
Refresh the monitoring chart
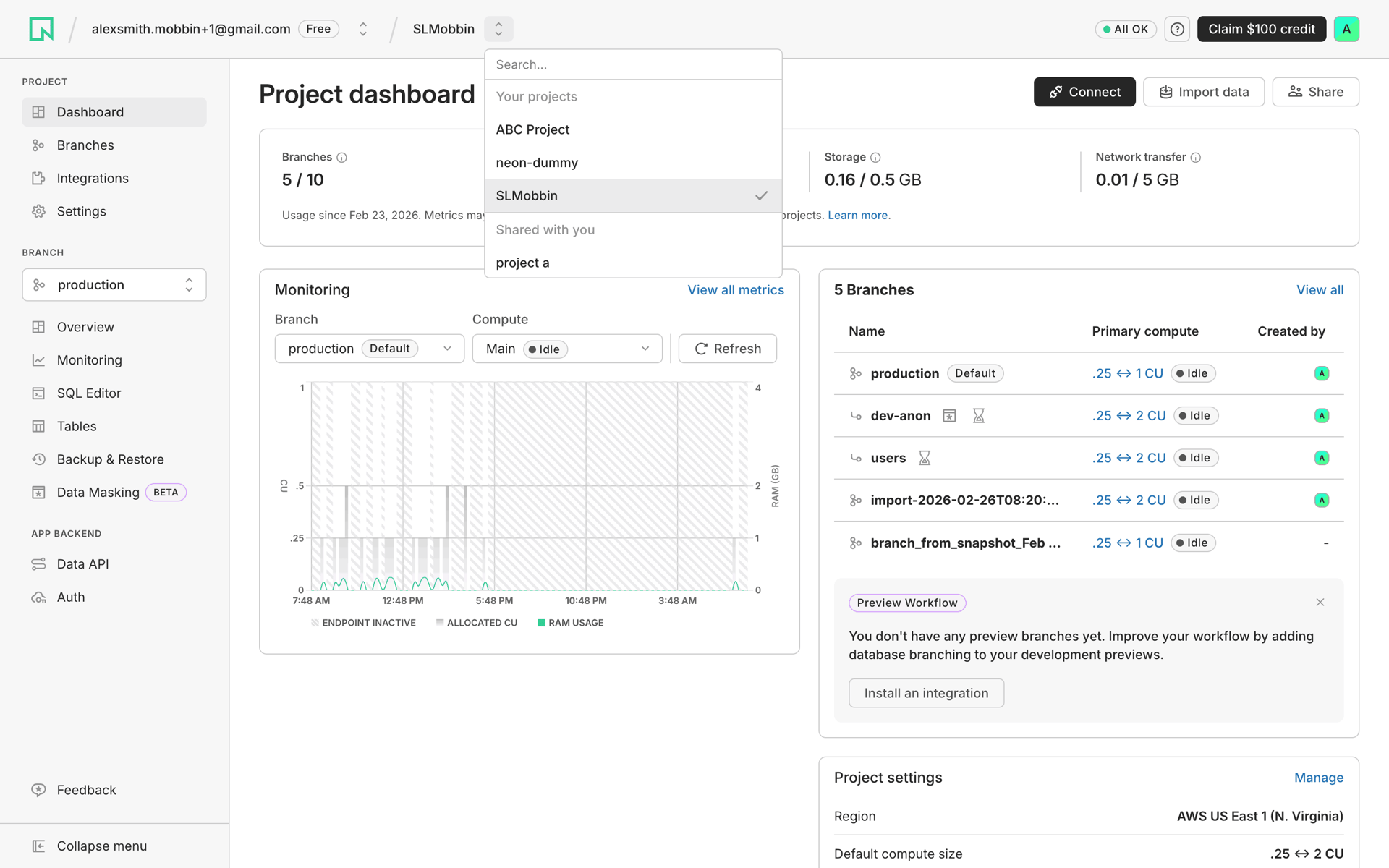pos(728,349)
